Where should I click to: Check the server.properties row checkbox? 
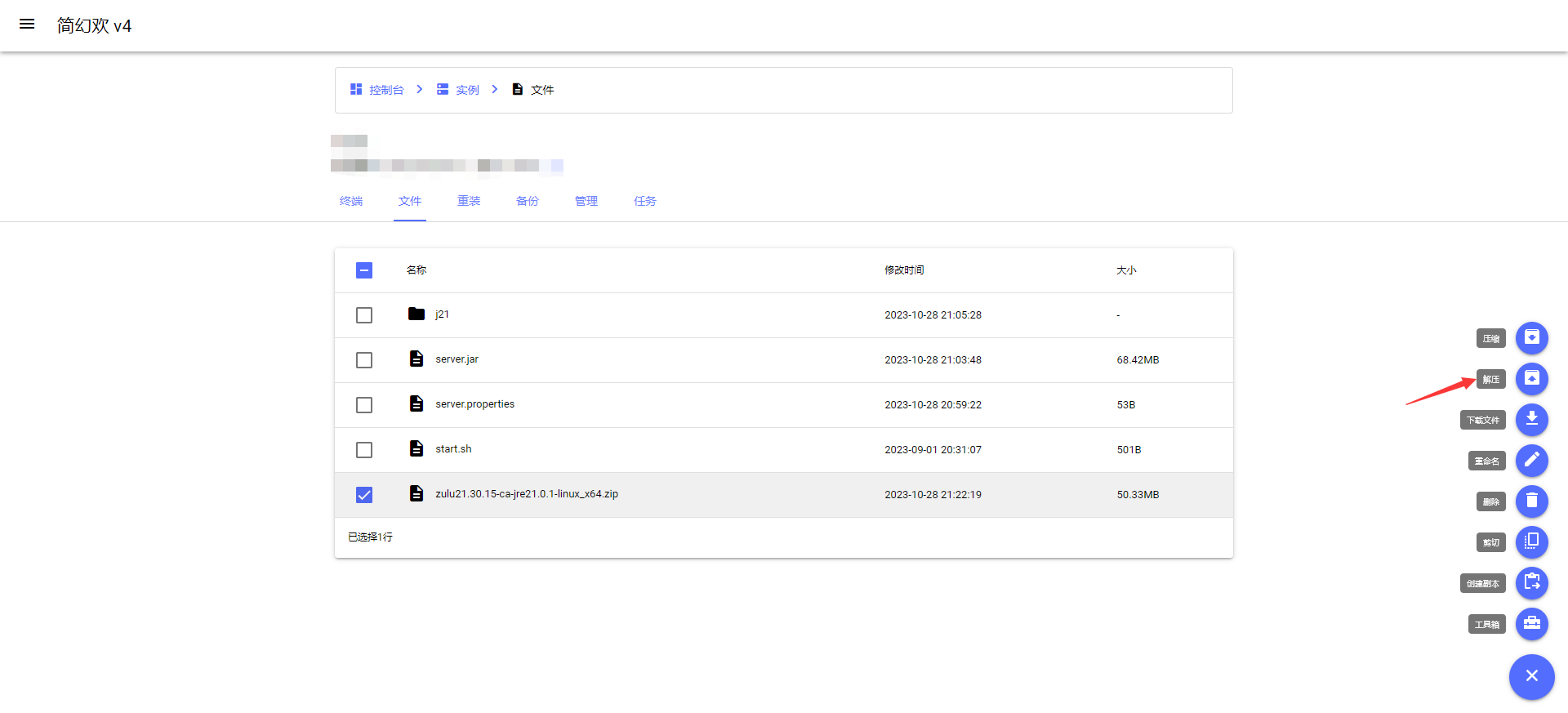coord(364,405)
